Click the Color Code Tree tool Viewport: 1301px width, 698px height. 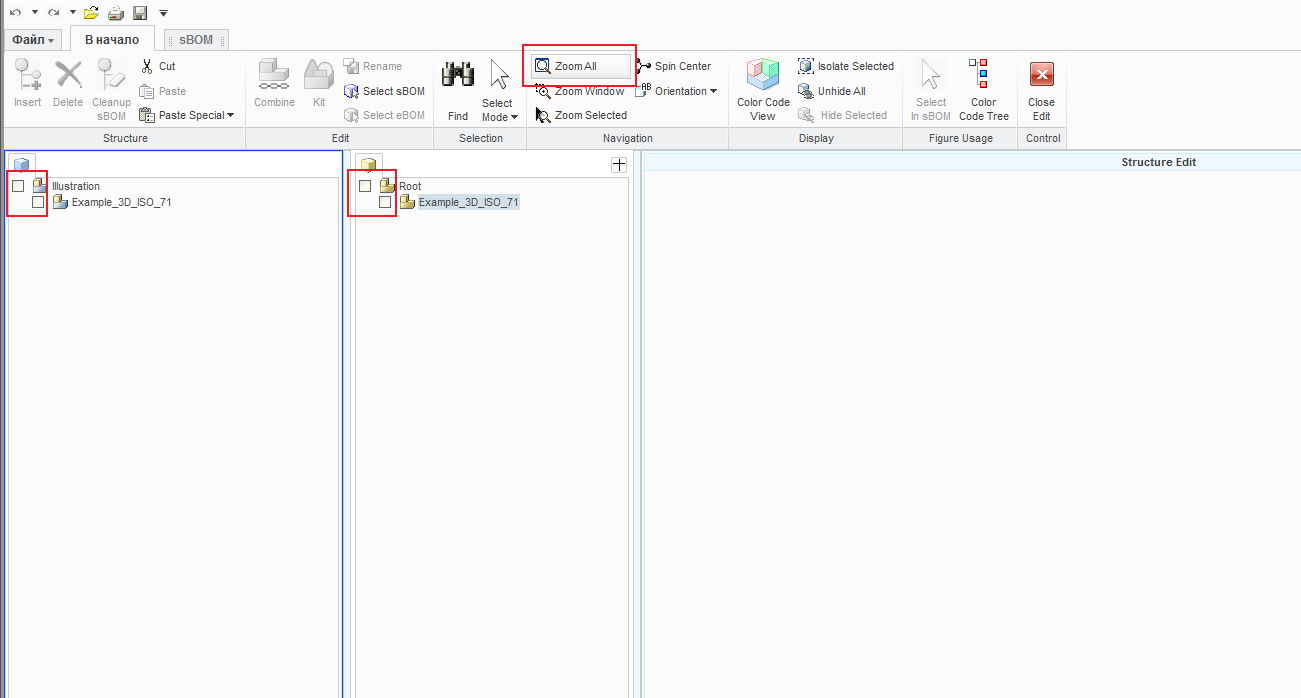pos(984,90)
